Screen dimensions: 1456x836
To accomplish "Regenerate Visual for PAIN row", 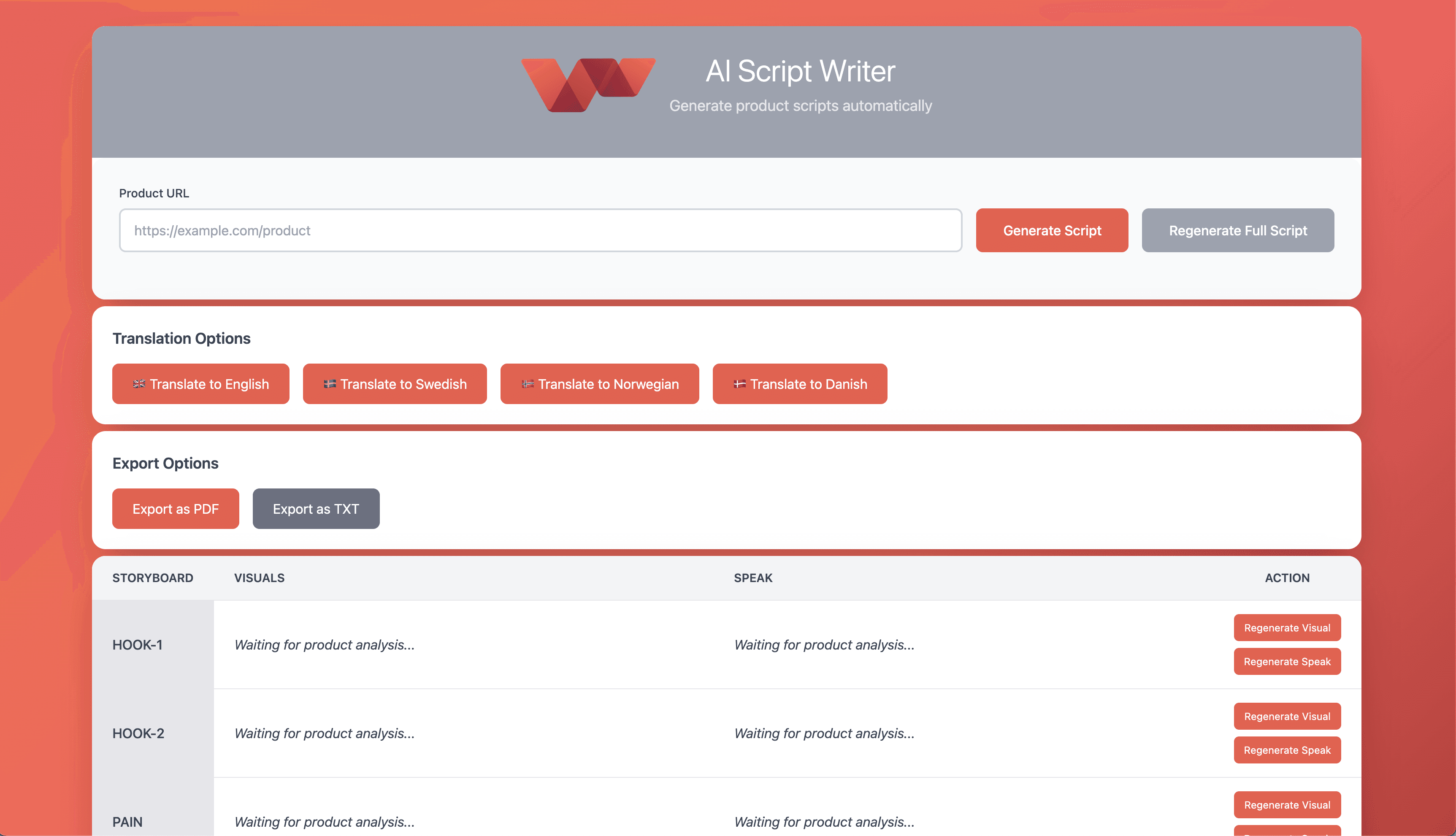I will click(x=1287, y=804).
